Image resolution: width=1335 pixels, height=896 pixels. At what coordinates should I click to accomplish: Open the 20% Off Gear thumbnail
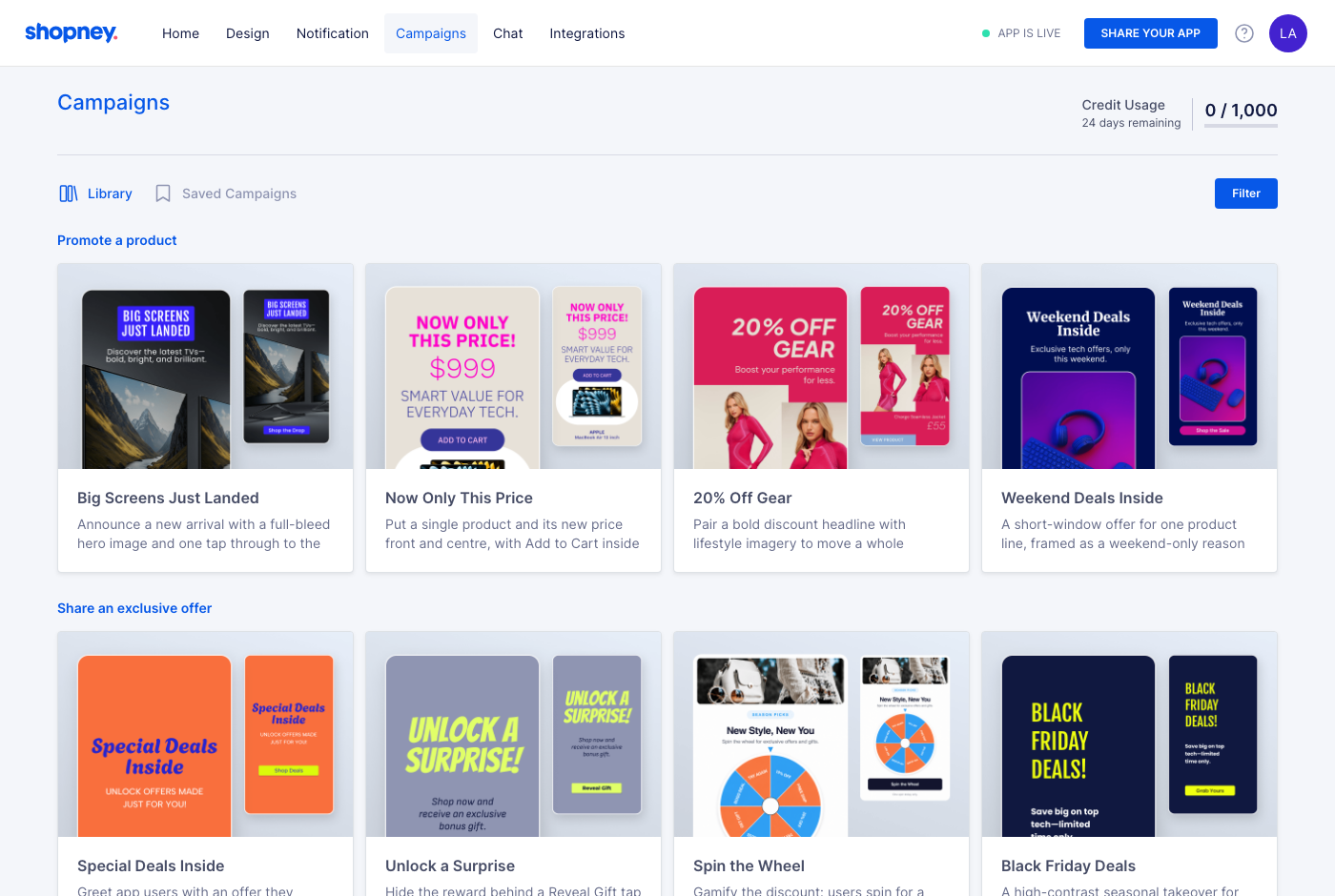click(822, 367)
